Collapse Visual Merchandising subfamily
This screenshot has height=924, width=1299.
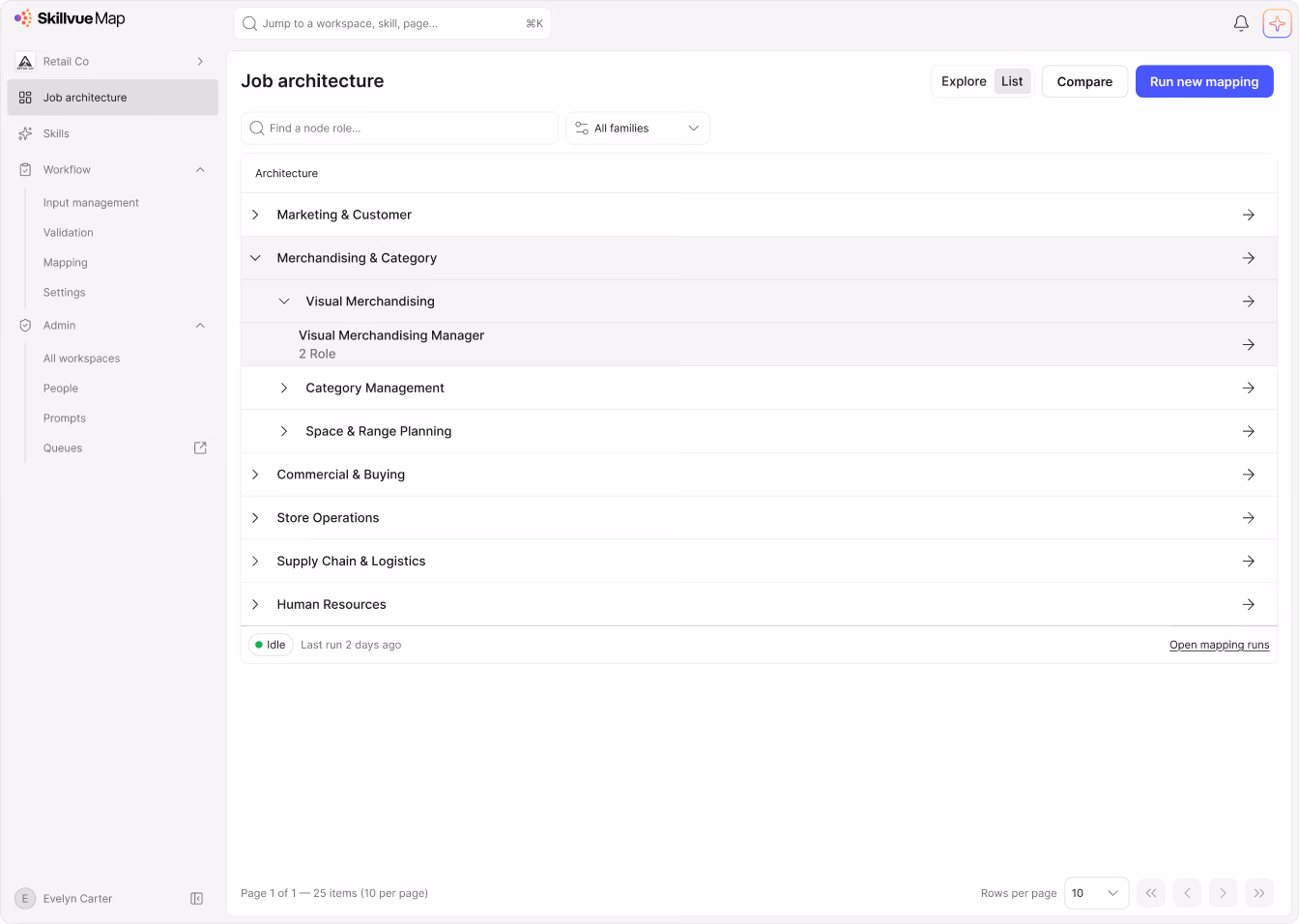point(284,302)
